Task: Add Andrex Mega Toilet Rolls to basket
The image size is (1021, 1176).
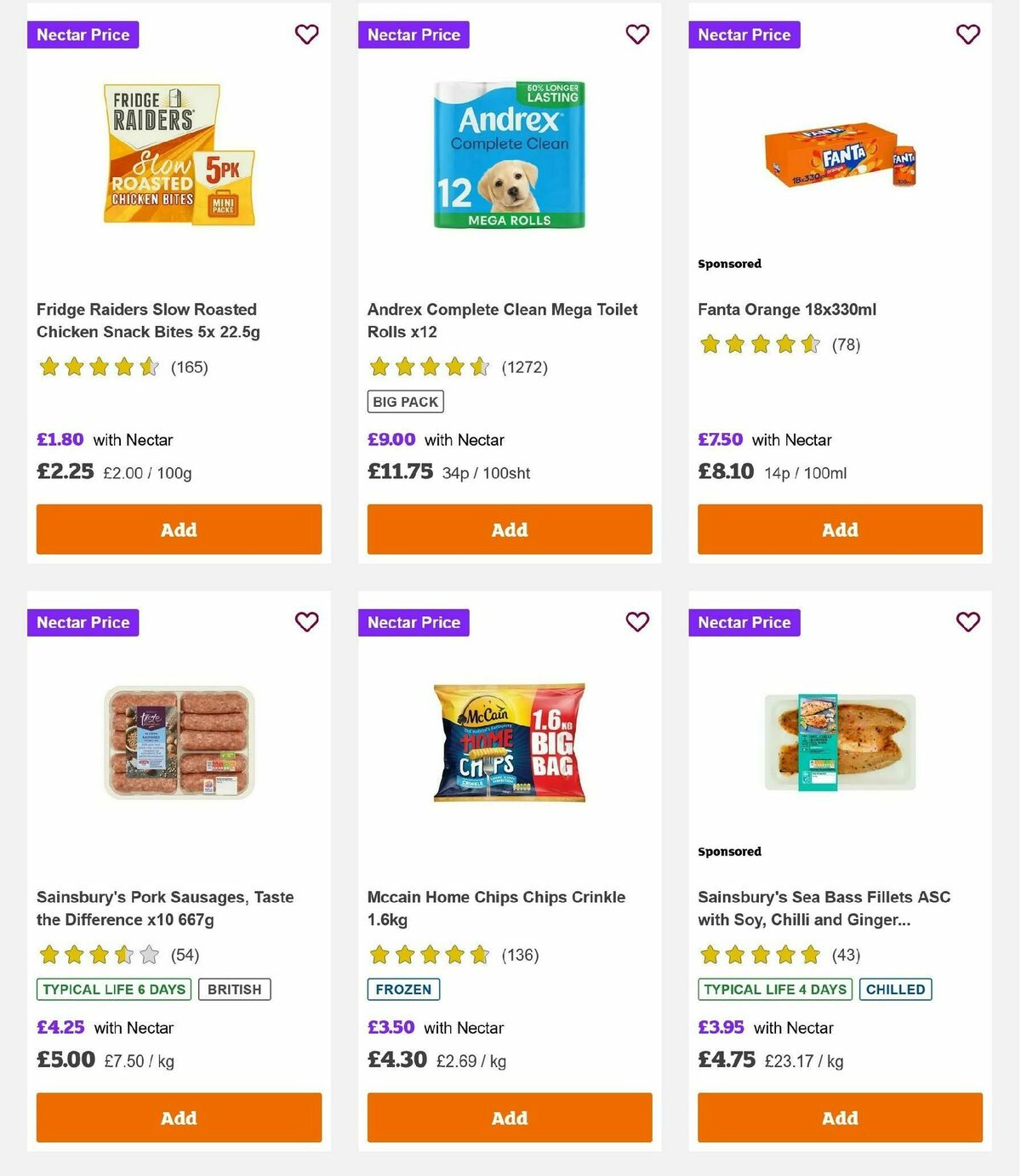Action: pos(509,529)
